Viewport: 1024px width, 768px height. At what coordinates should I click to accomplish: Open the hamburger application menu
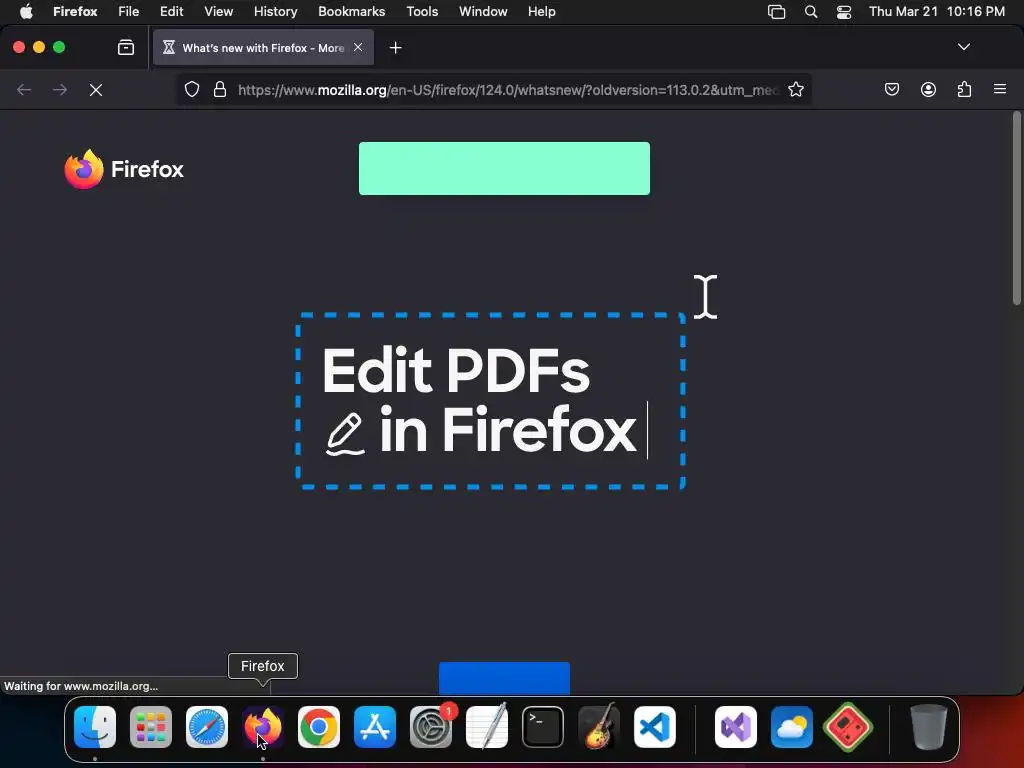pos(1000,89)
